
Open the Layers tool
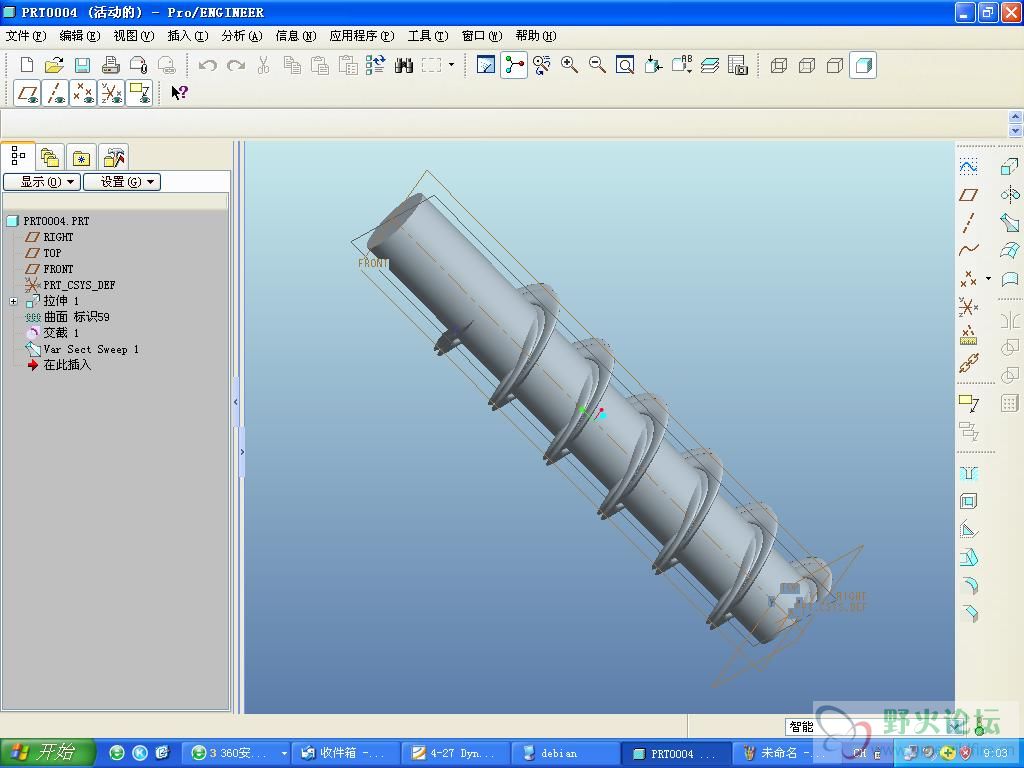(710, 65)
